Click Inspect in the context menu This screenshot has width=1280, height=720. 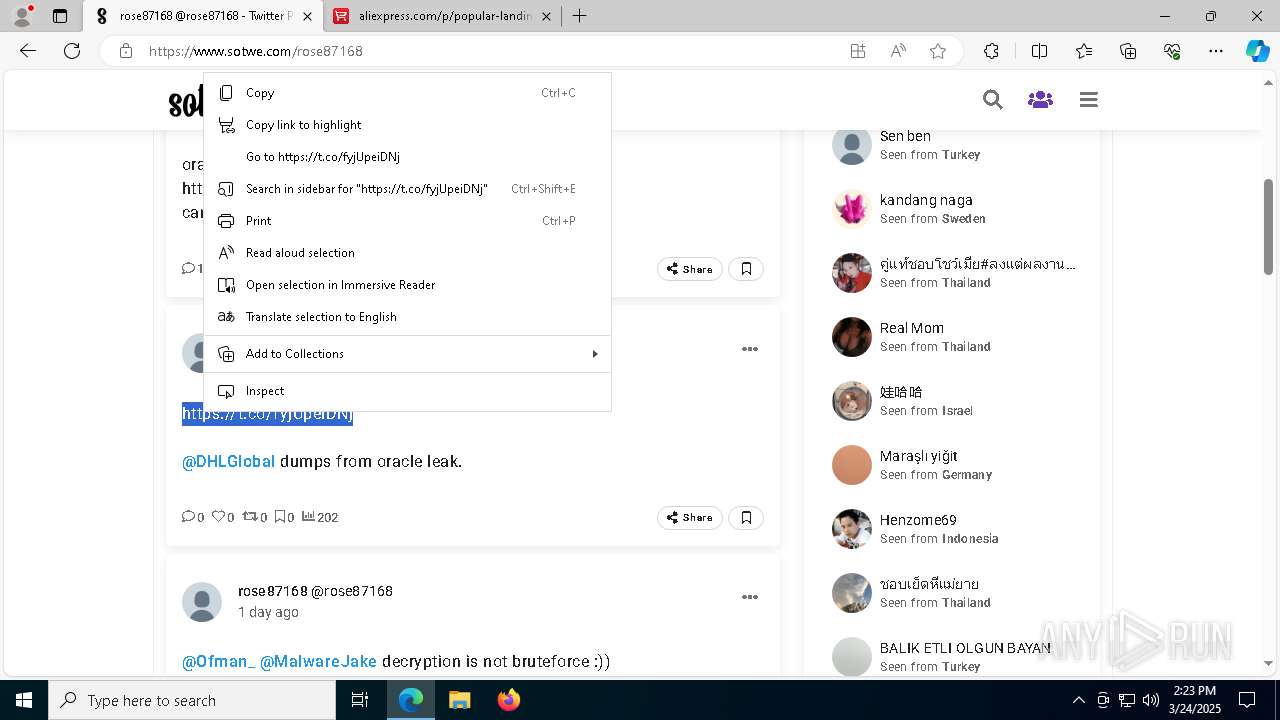click(x=407, y=391)
